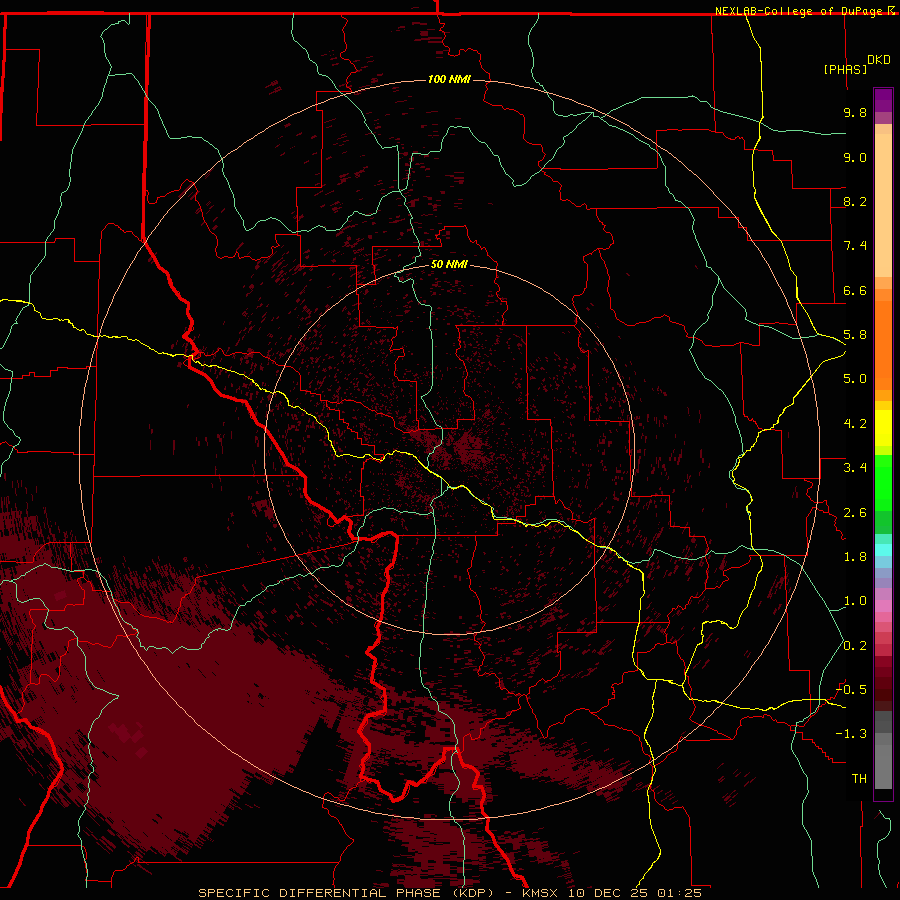This screenshot has width=900, height=900.
Task: Click the purple top segment of the color bar
Action: (883, 100)
